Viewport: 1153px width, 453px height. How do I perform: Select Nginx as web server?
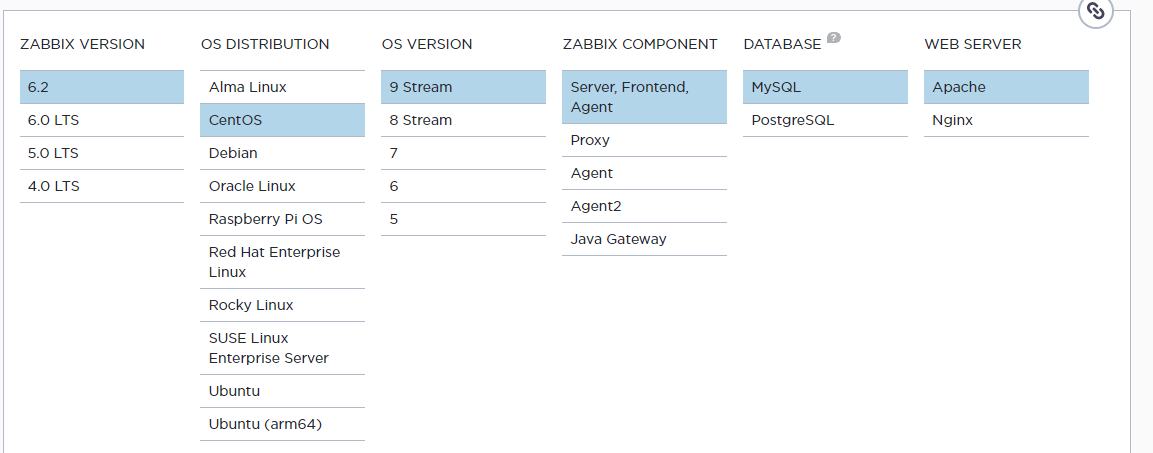click(x=1006, y=120)
